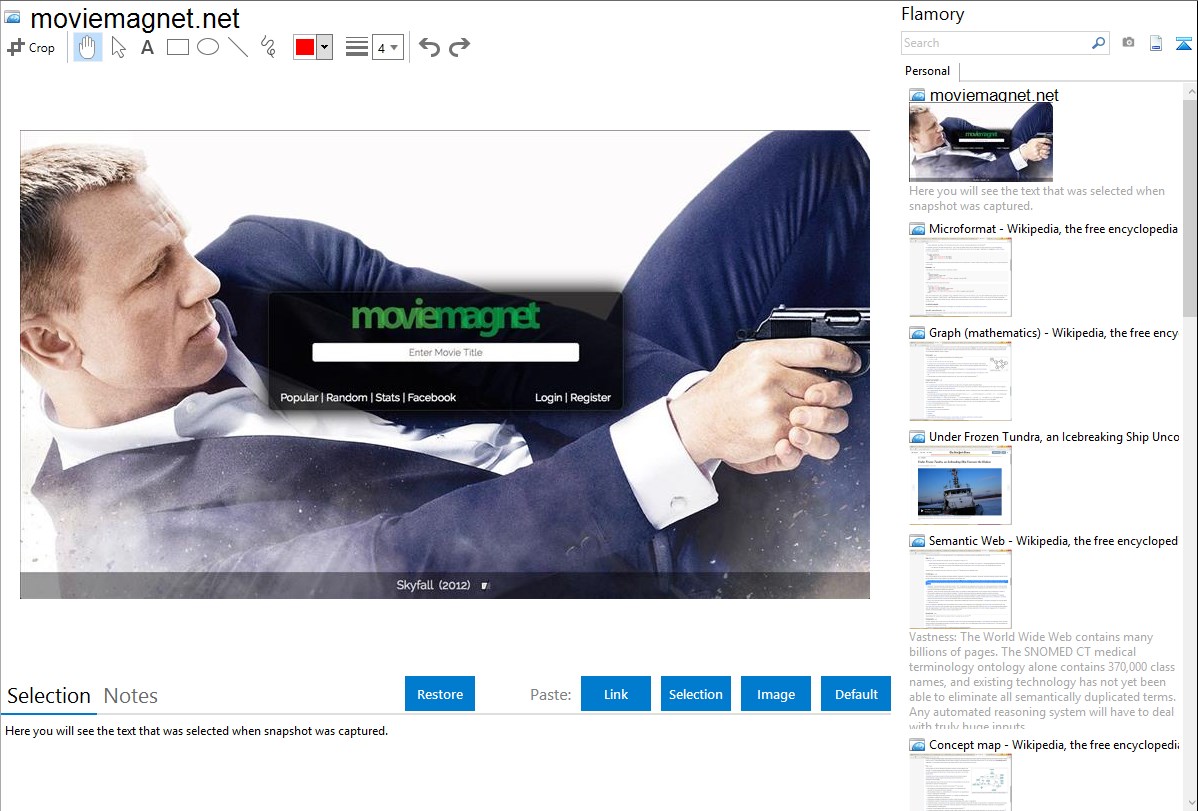
Task: Click the Restore button
Action: [x=440, y=693]
